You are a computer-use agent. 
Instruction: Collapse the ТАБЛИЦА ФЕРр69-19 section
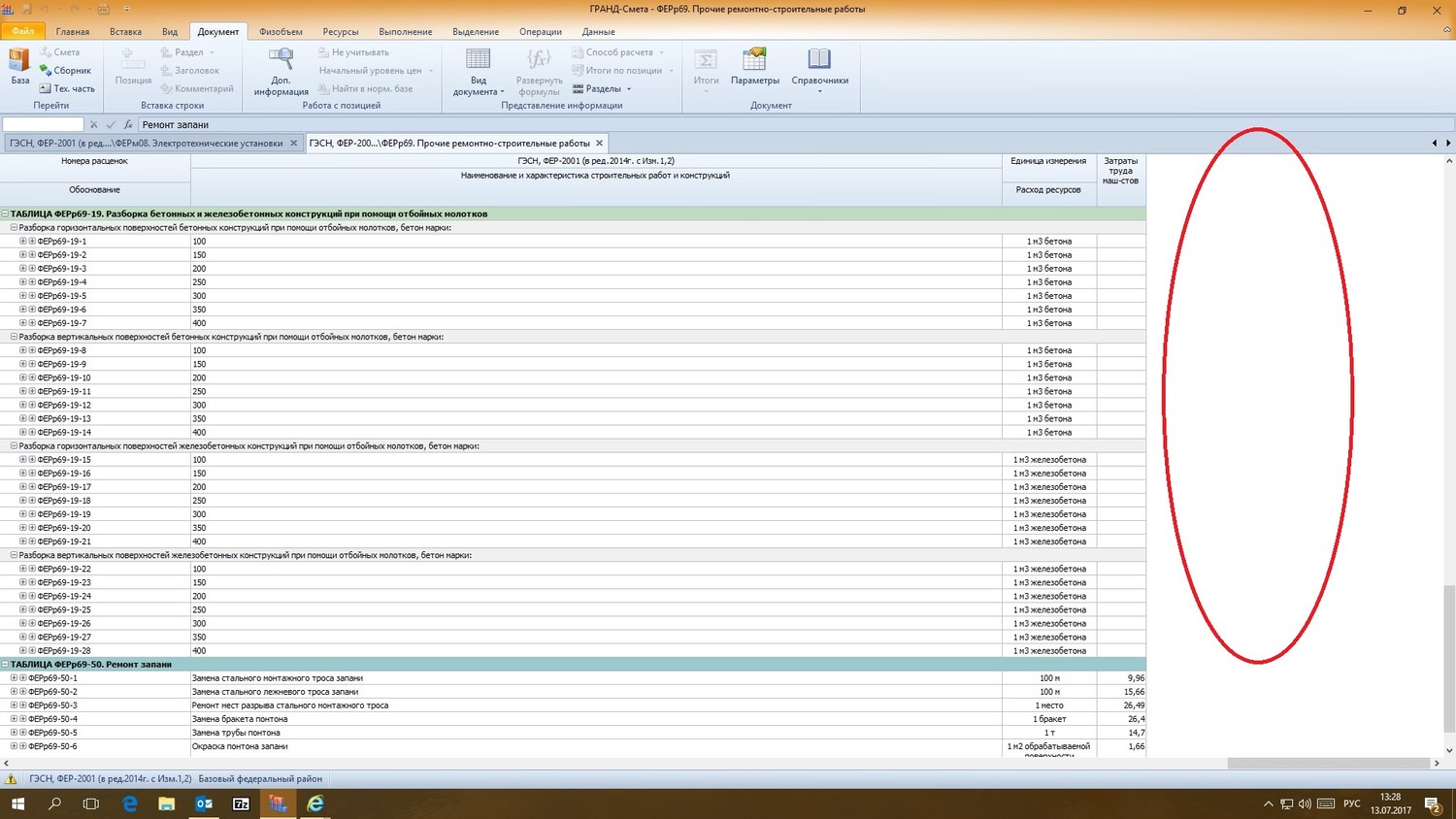(6, 213)
